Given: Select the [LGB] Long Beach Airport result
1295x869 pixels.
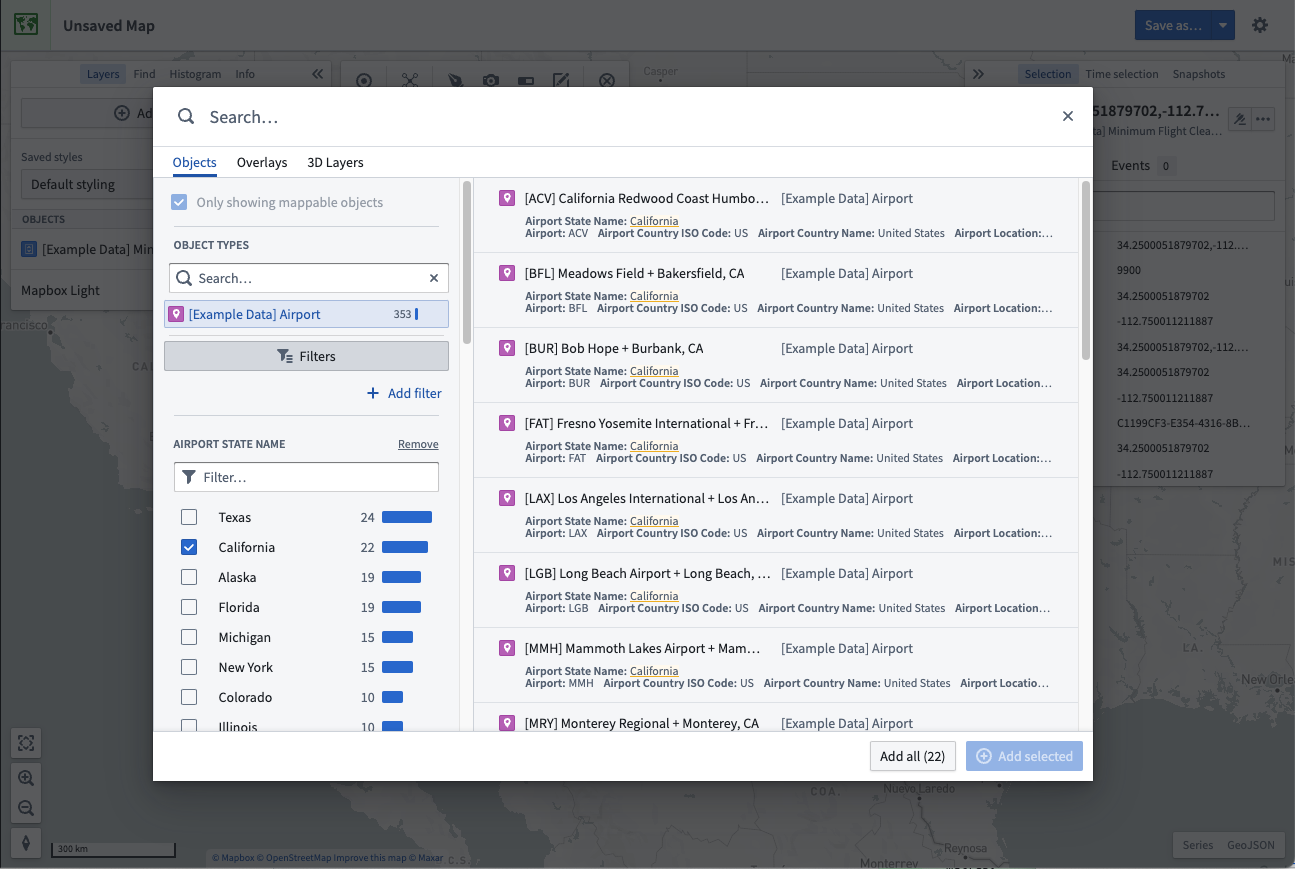Looking at the screenshot, I should (x=776, y=590).
